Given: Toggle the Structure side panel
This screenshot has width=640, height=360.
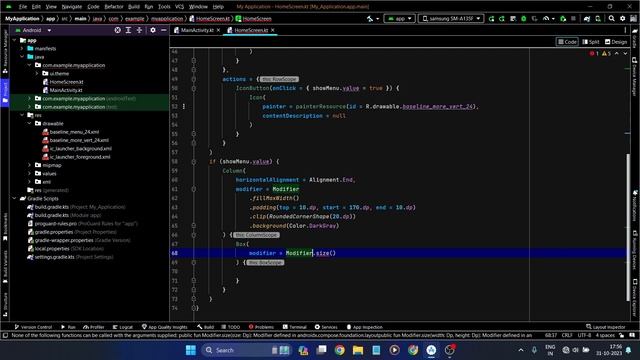Looking at the screenshot, I should click(x=5, y=304).
